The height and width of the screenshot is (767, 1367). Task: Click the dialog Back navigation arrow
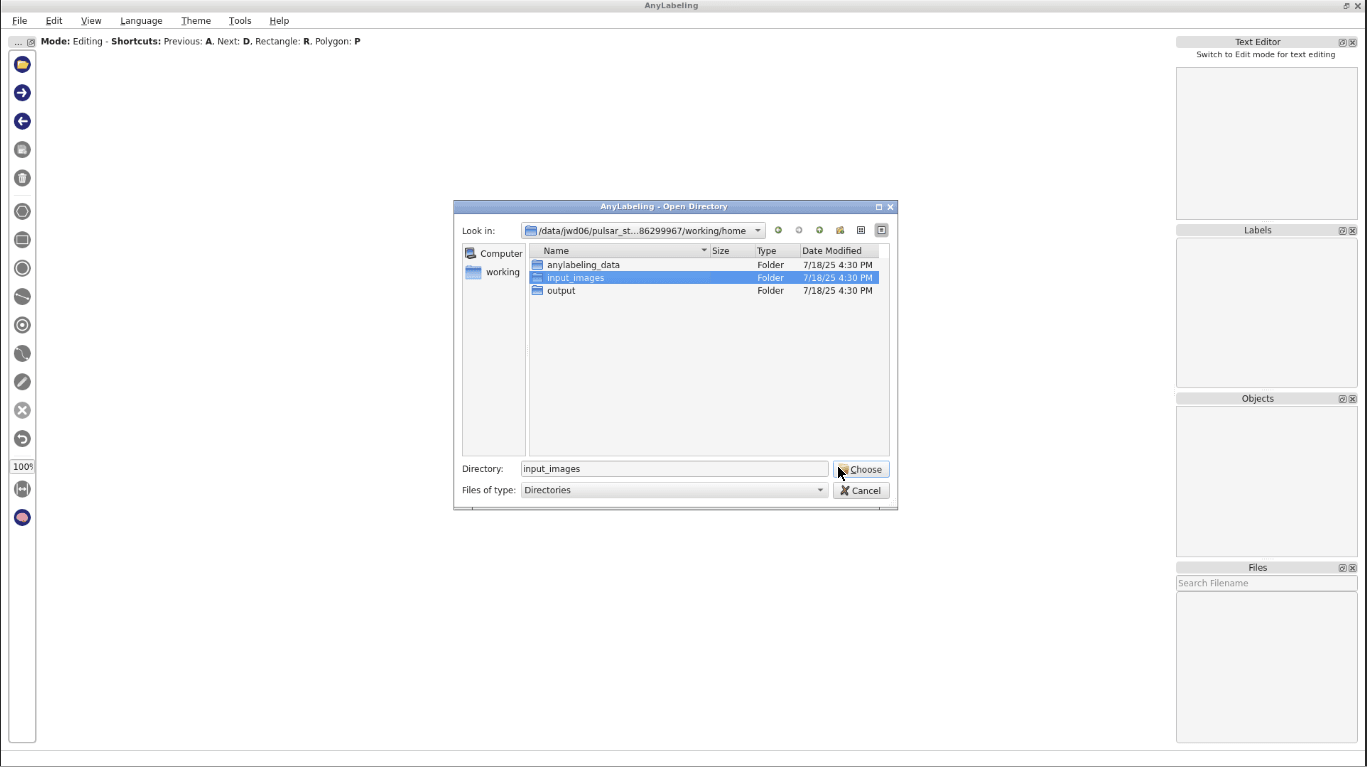click(778, 230)
